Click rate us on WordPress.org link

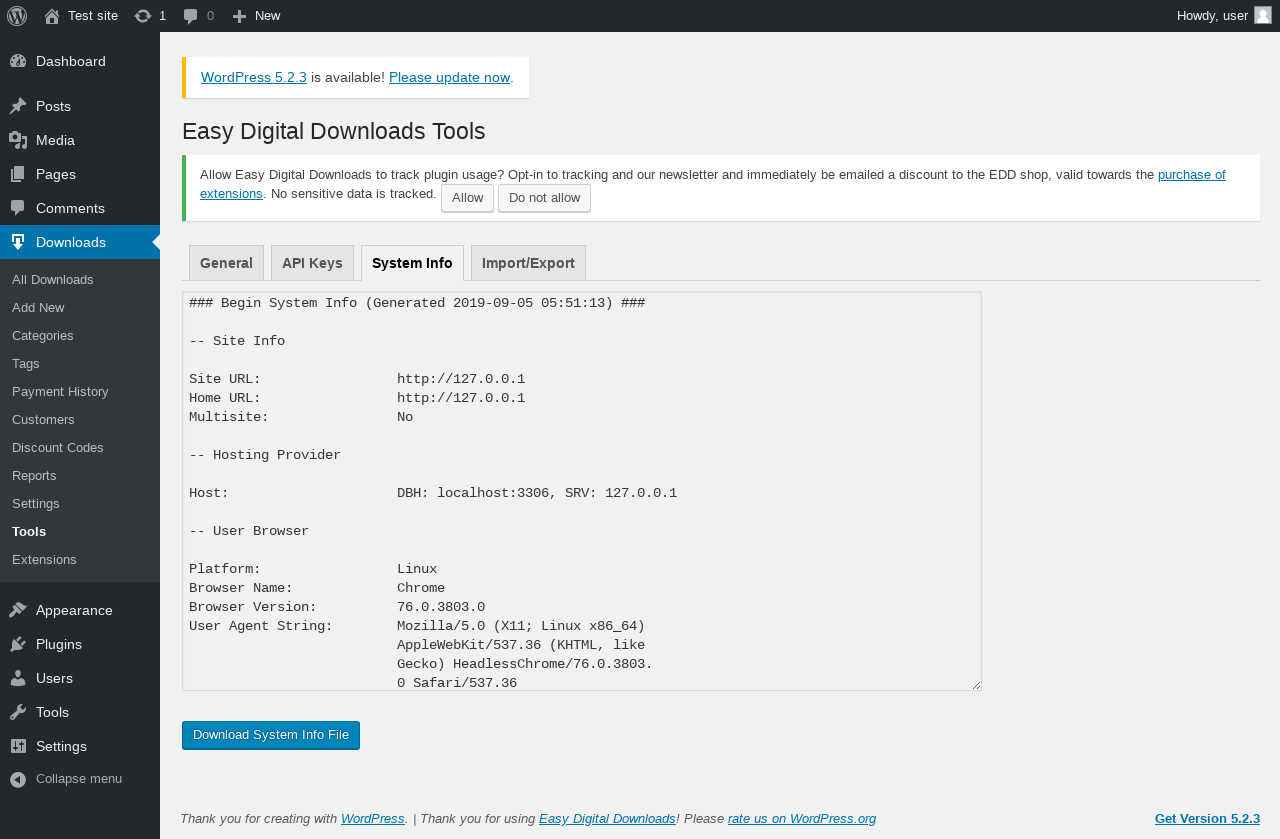coord(802,818)
